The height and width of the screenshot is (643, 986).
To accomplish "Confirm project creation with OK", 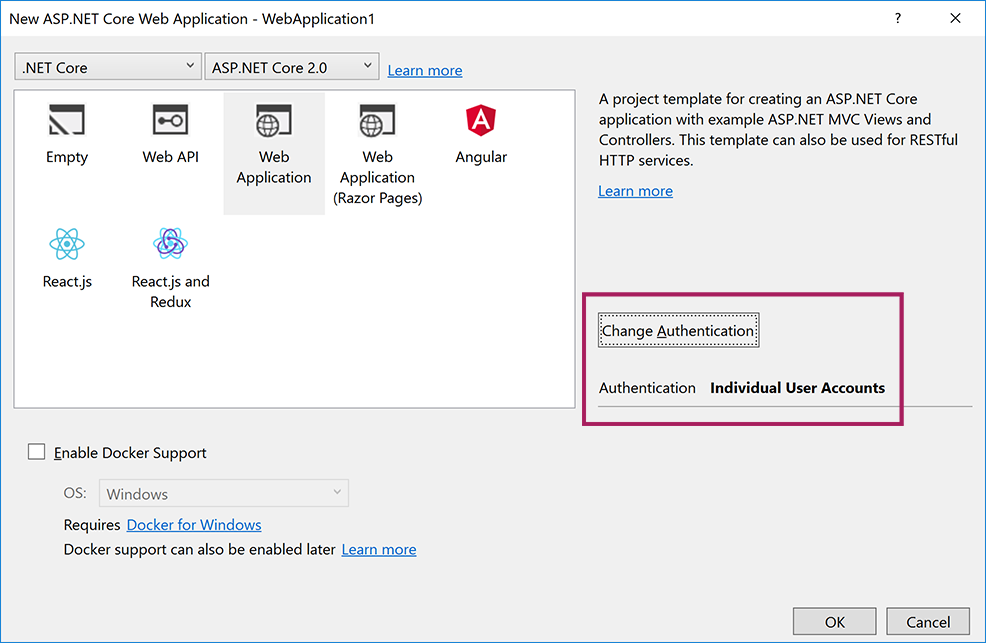I will point(834,621).
